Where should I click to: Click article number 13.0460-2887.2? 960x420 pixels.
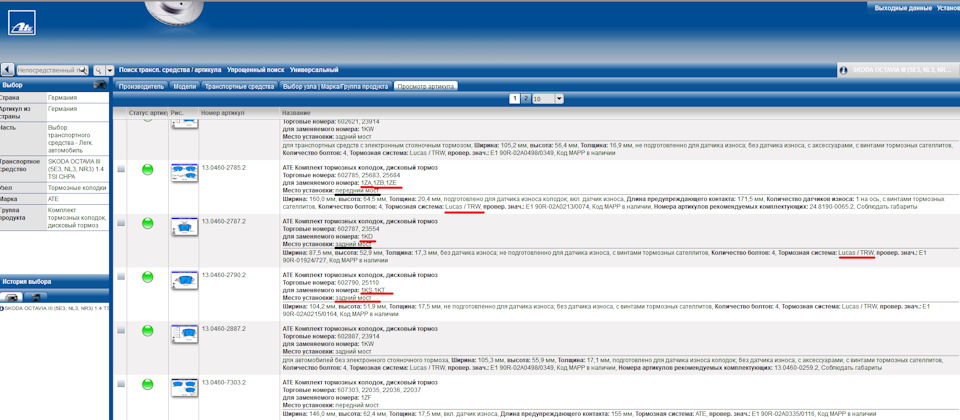tap(223, 329)
